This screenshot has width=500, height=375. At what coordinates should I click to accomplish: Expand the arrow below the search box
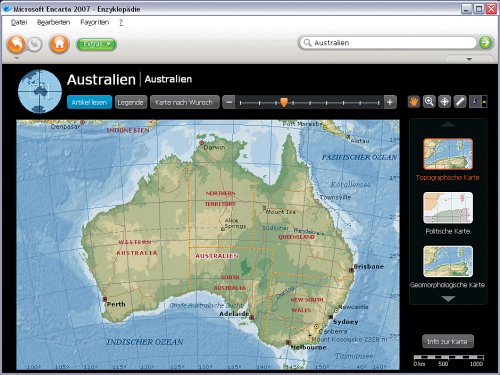point(469,59)
